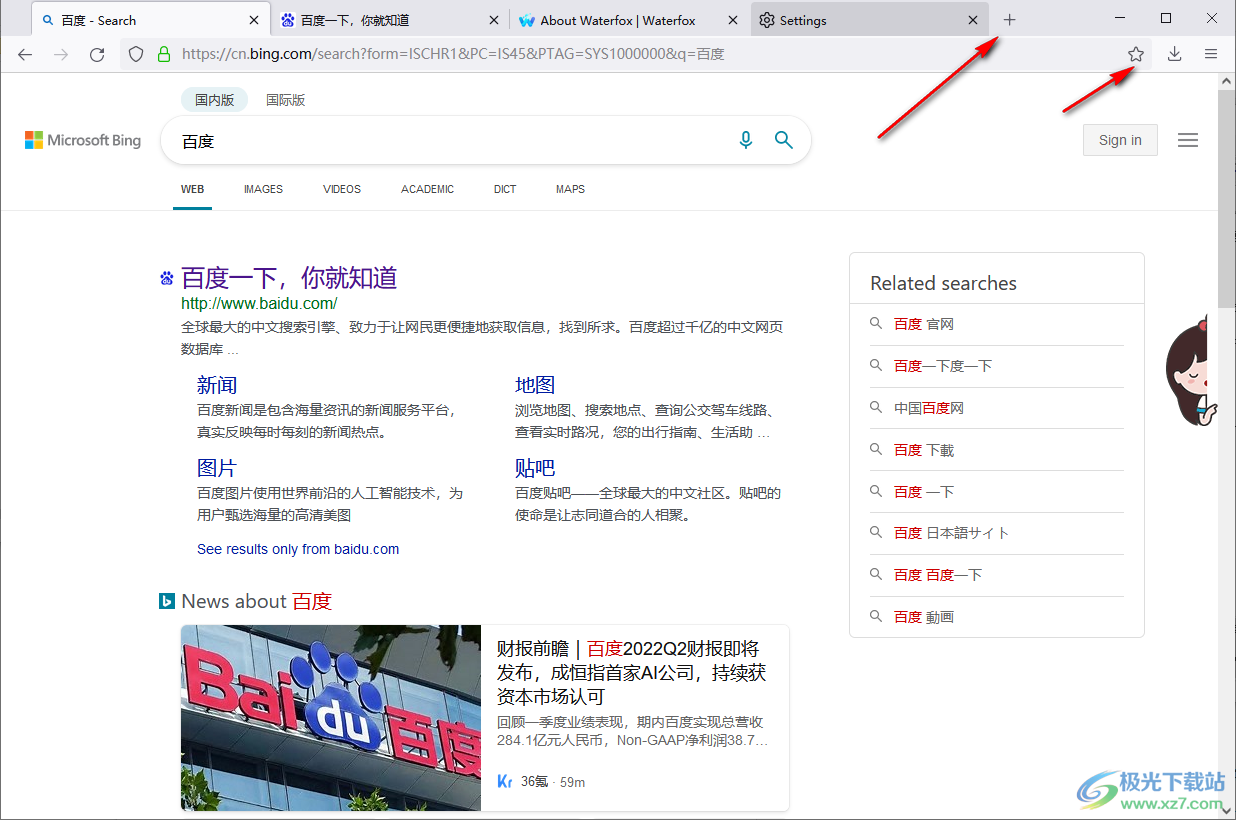The image size is (1236, 820).
Task: Click the cartoon girl mascot
Action: [x=1192, y=370]
